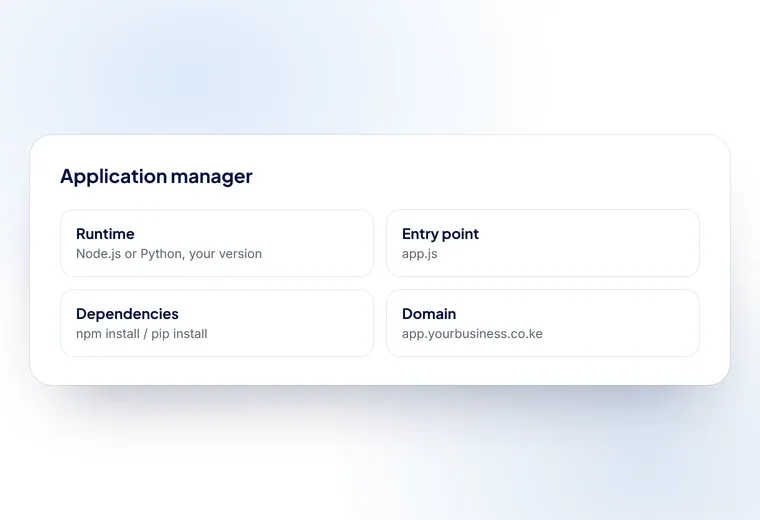
Task: Click 'npm install / pip install' text
Action: tap(142, 334)
